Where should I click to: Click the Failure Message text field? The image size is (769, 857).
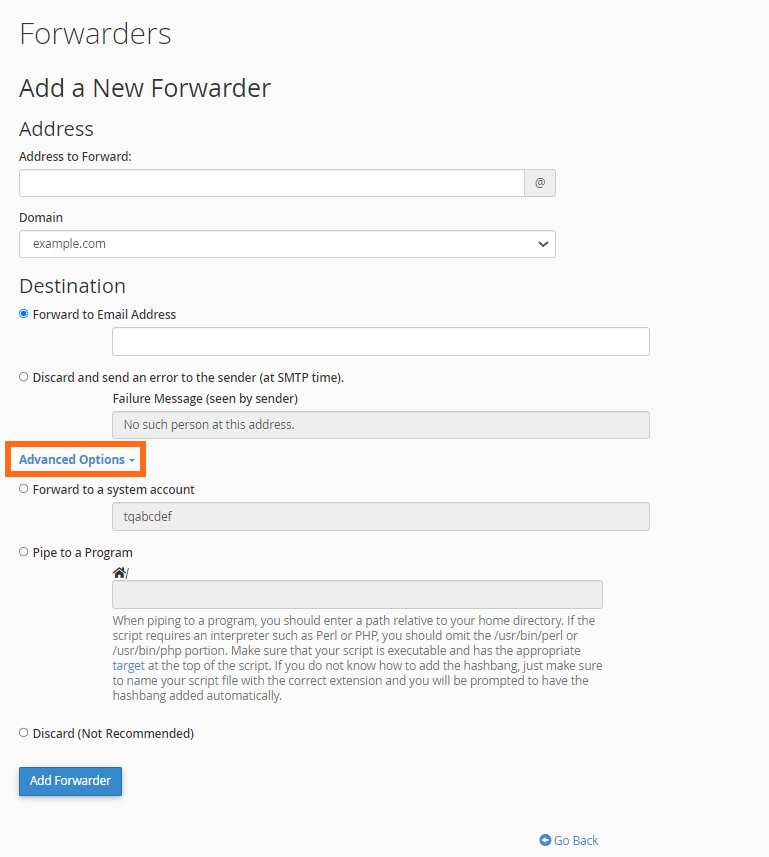pyautogui.click(x=380, y=424)
